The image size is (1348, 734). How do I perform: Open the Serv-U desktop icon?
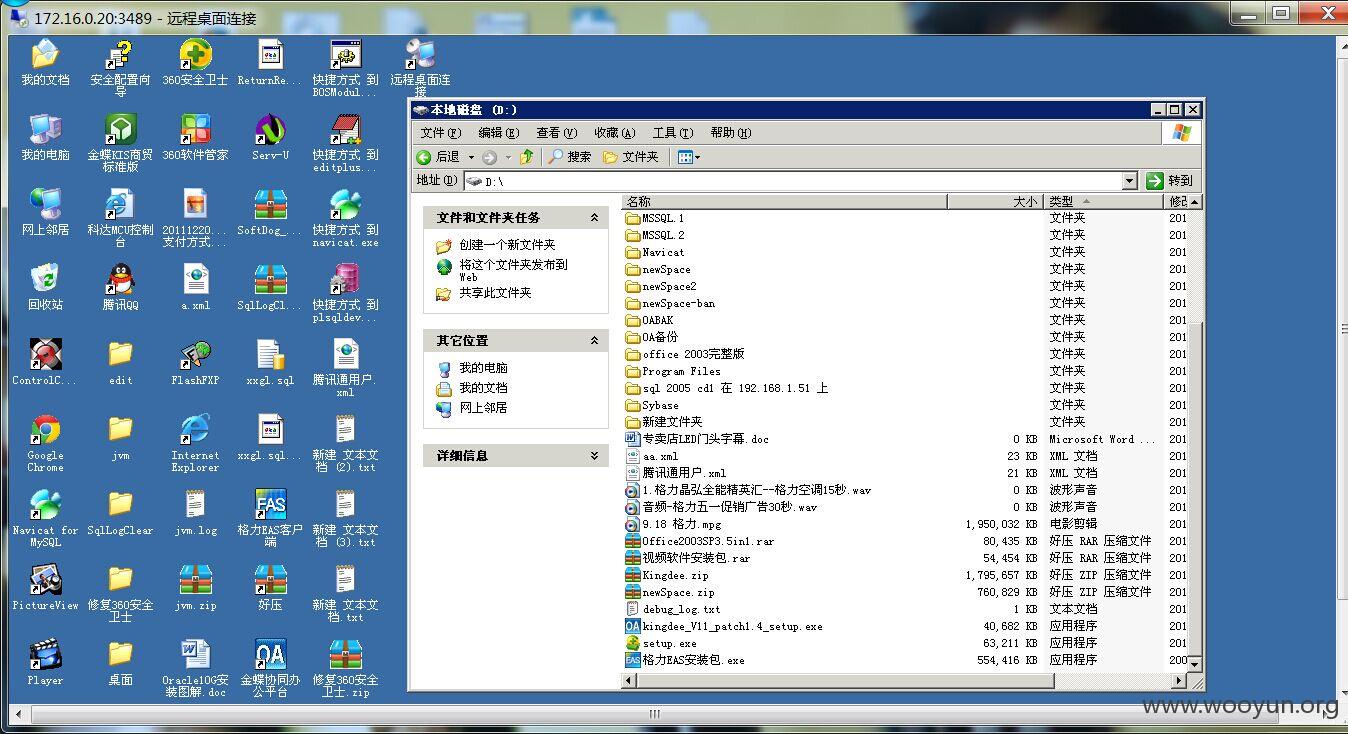(270, 137)
